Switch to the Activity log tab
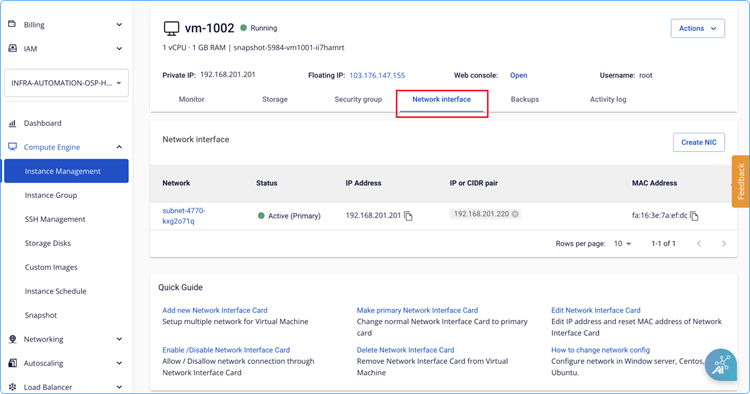 (x=608, y=99)
